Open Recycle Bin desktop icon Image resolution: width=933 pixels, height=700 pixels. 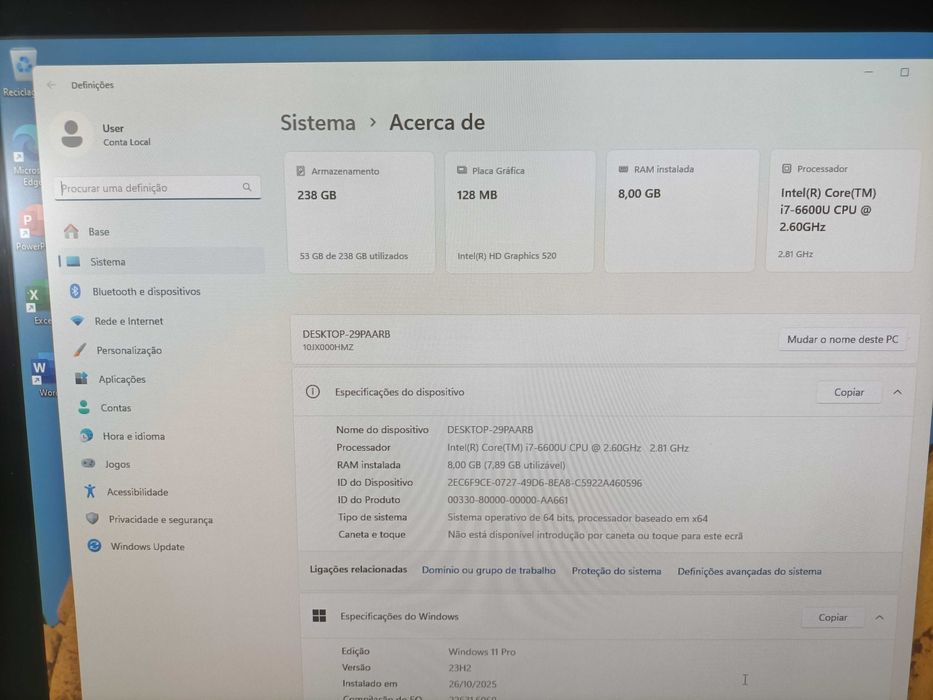[x=23, y=73]
